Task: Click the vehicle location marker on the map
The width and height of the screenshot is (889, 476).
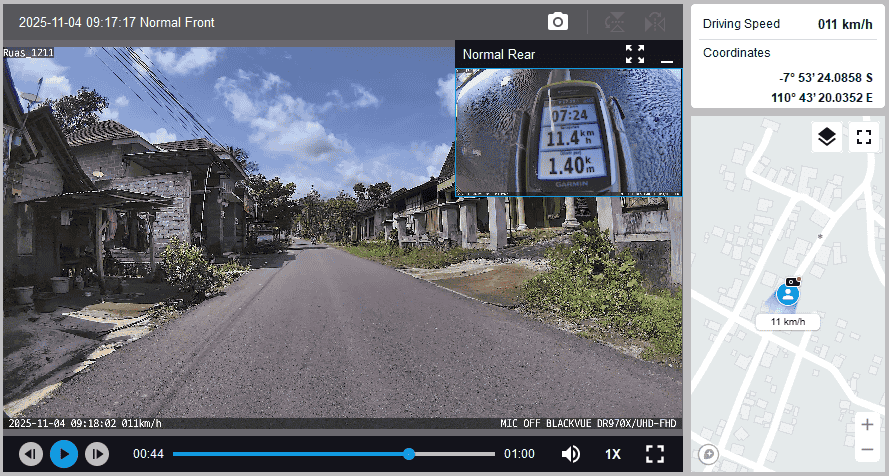Action: pos(788,294)
